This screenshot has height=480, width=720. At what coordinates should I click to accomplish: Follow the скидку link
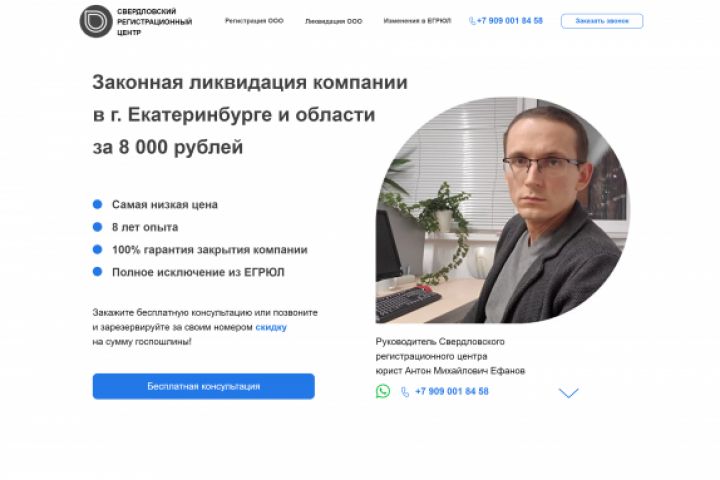[271, 327]
